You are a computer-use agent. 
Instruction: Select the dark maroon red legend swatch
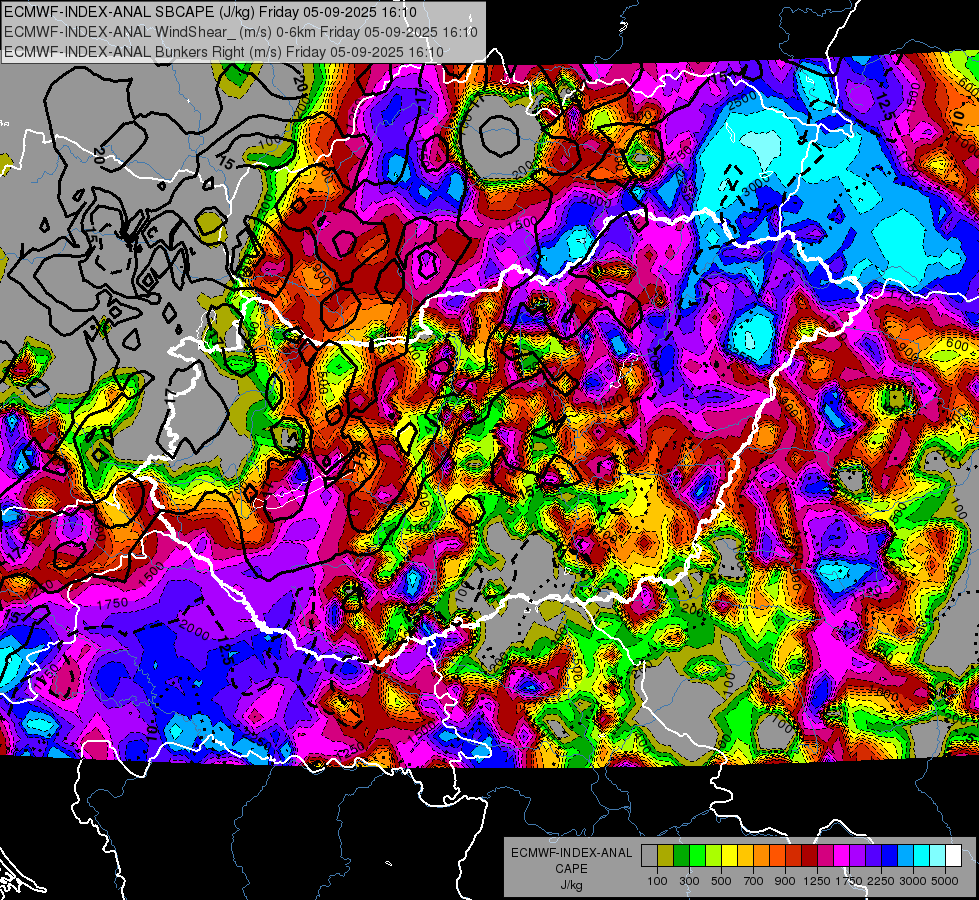tap(809, 856)
